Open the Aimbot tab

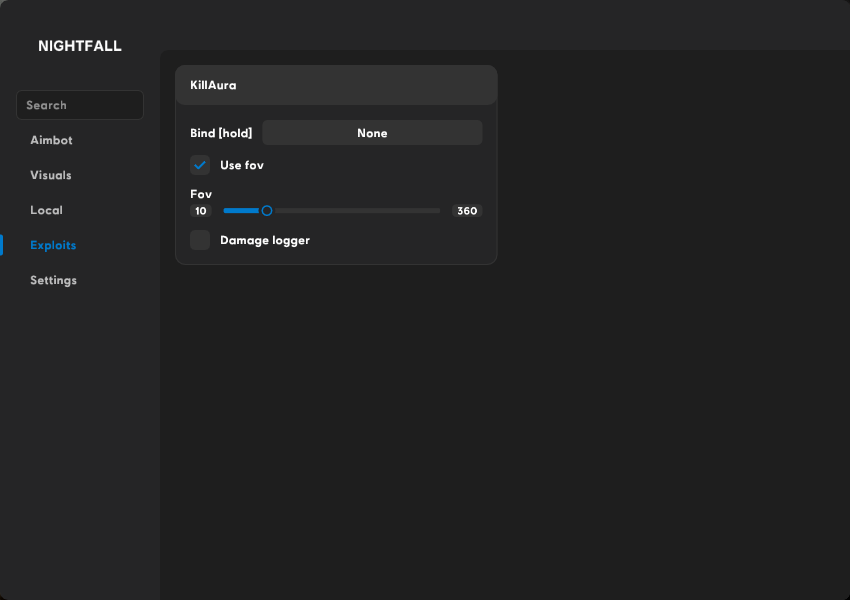pyautogui.click(x=51, y=140)
